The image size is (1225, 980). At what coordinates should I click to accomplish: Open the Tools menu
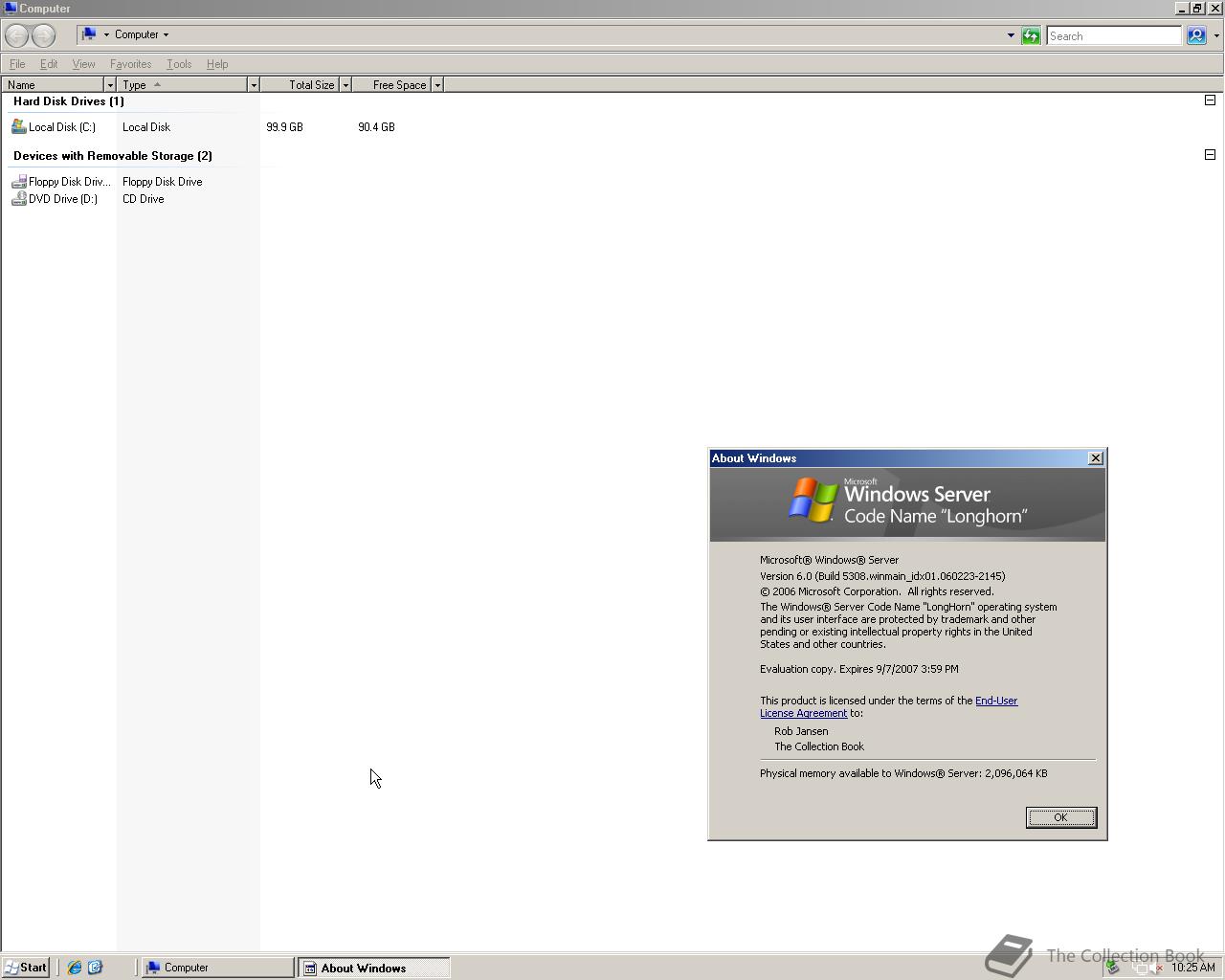179,64
